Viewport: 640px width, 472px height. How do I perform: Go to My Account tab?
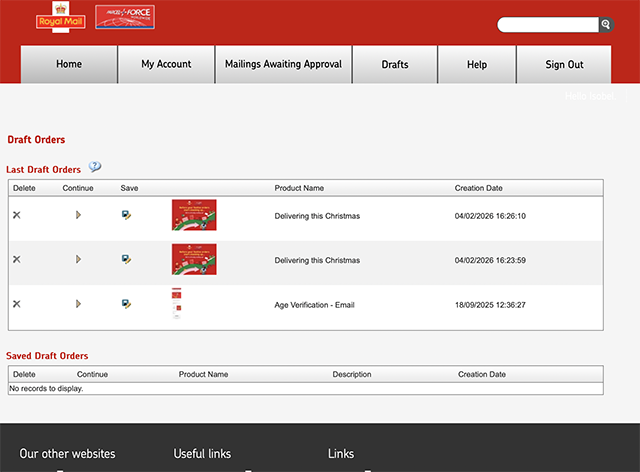click(x=165, y=65)
